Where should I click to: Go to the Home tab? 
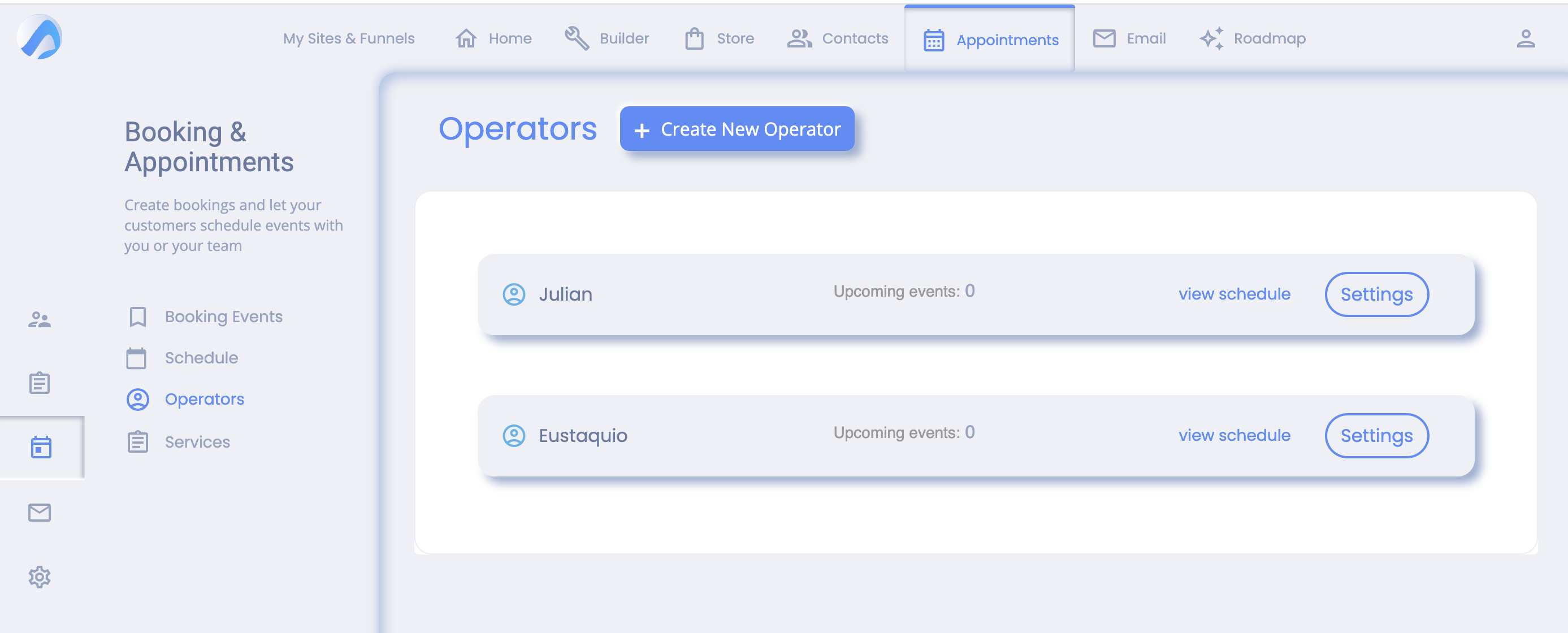pos(493,39)
